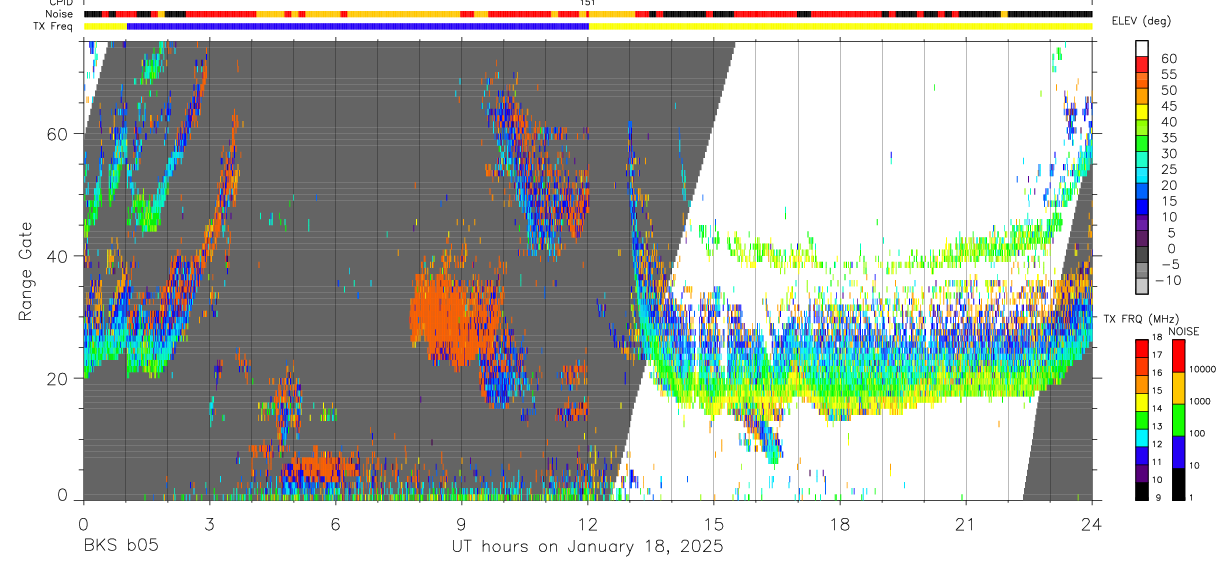Pick the yellow segment of the ELEV colorbar
Viewport: 1228px width, 567px height.
(1142, 110)
